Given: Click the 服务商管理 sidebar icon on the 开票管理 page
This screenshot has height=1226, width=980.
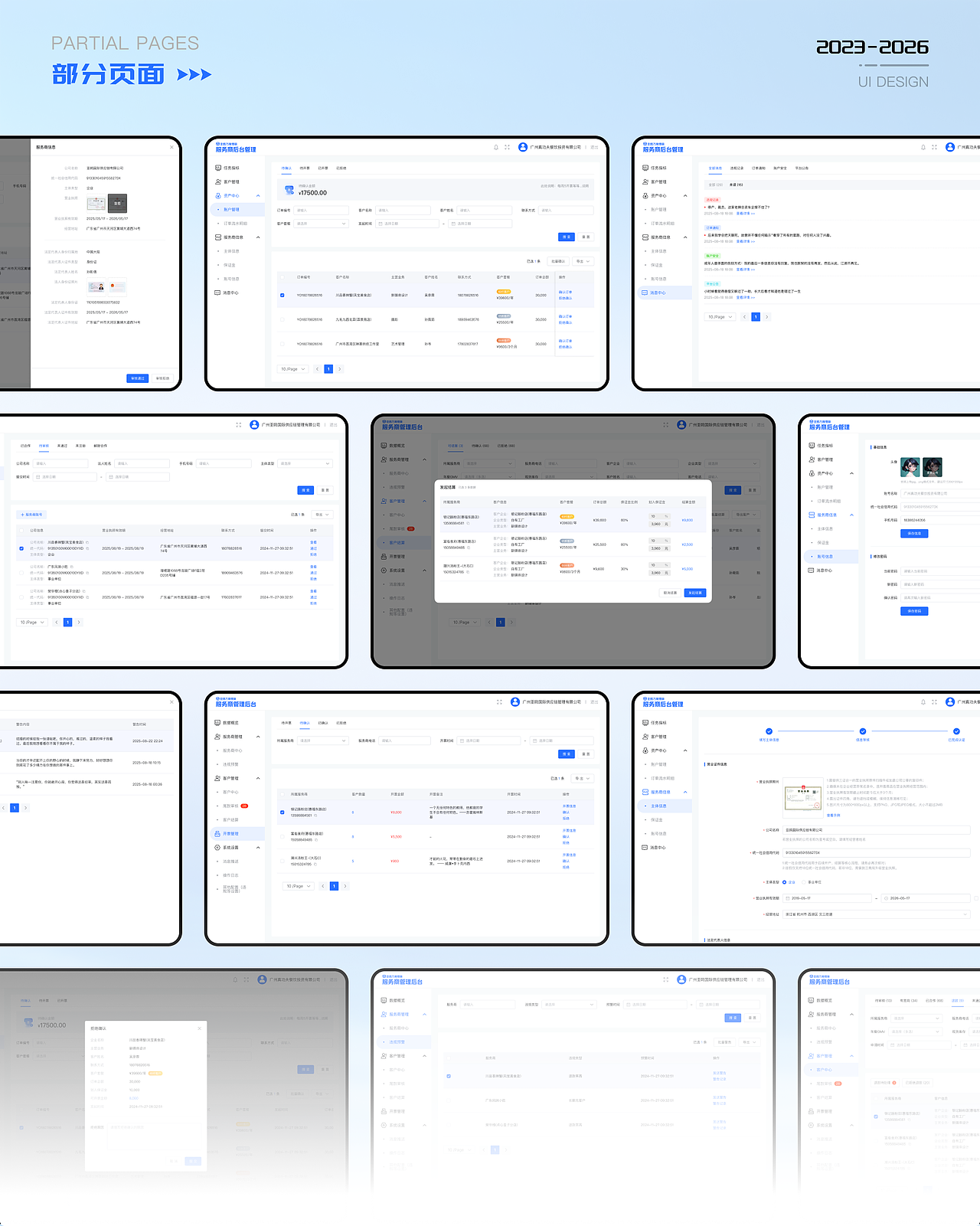Looking at the screenshot, I should [x=217, y=737].
